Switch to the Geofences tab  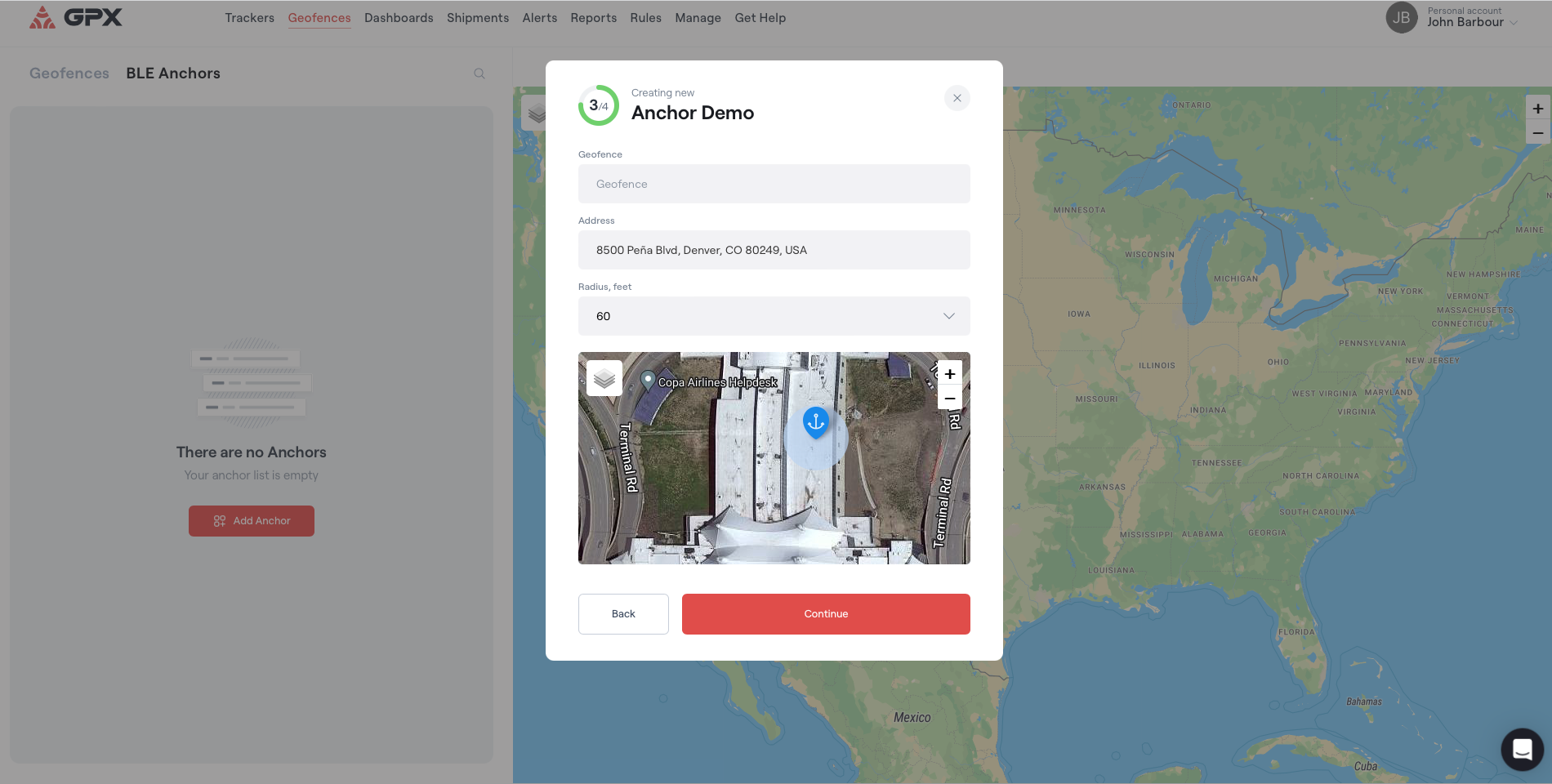(x=69, y=73)
